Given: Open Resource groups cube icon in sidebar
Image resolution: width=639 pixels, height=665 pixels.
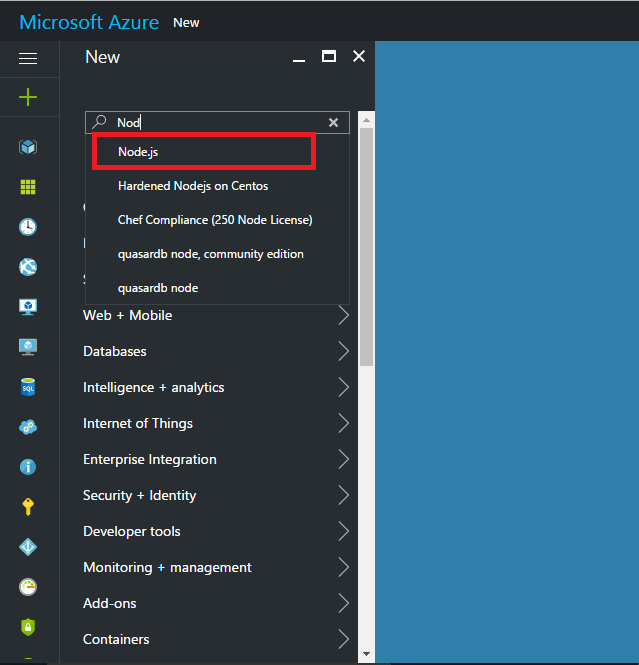Looking at the screenshot, I should [28, 147].
